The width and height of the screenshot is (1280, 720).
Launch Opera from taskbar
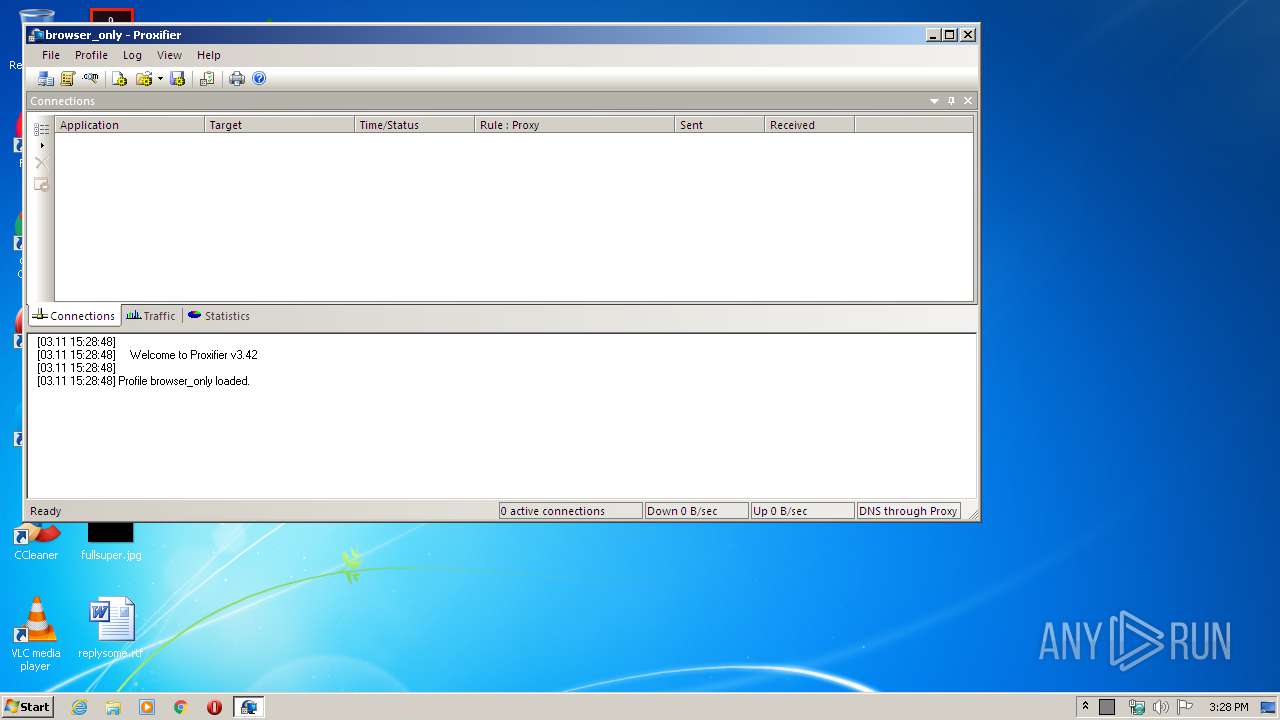[x=214, y=707]
